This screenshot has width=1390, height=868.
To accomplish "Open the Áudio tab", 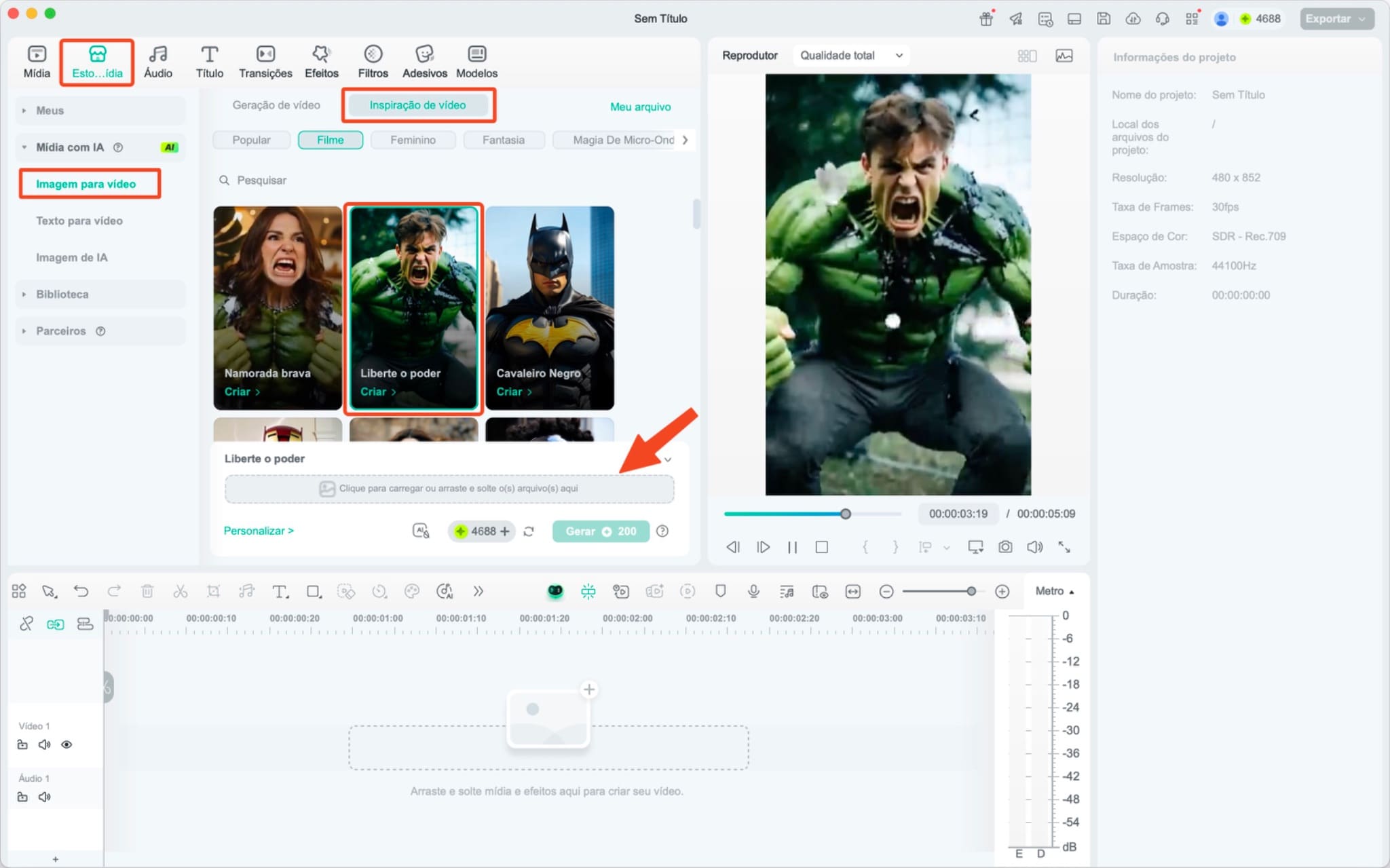I will tap(157, 62).
